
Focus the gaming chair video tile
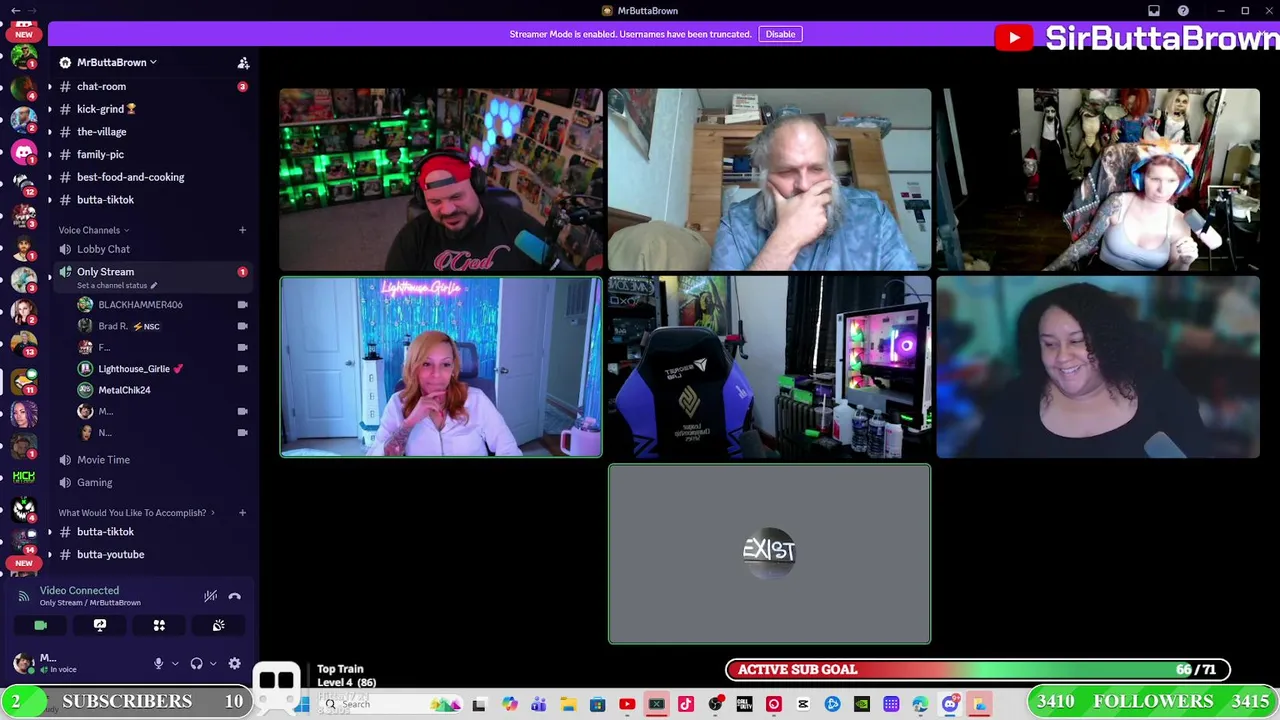[769, 367]
